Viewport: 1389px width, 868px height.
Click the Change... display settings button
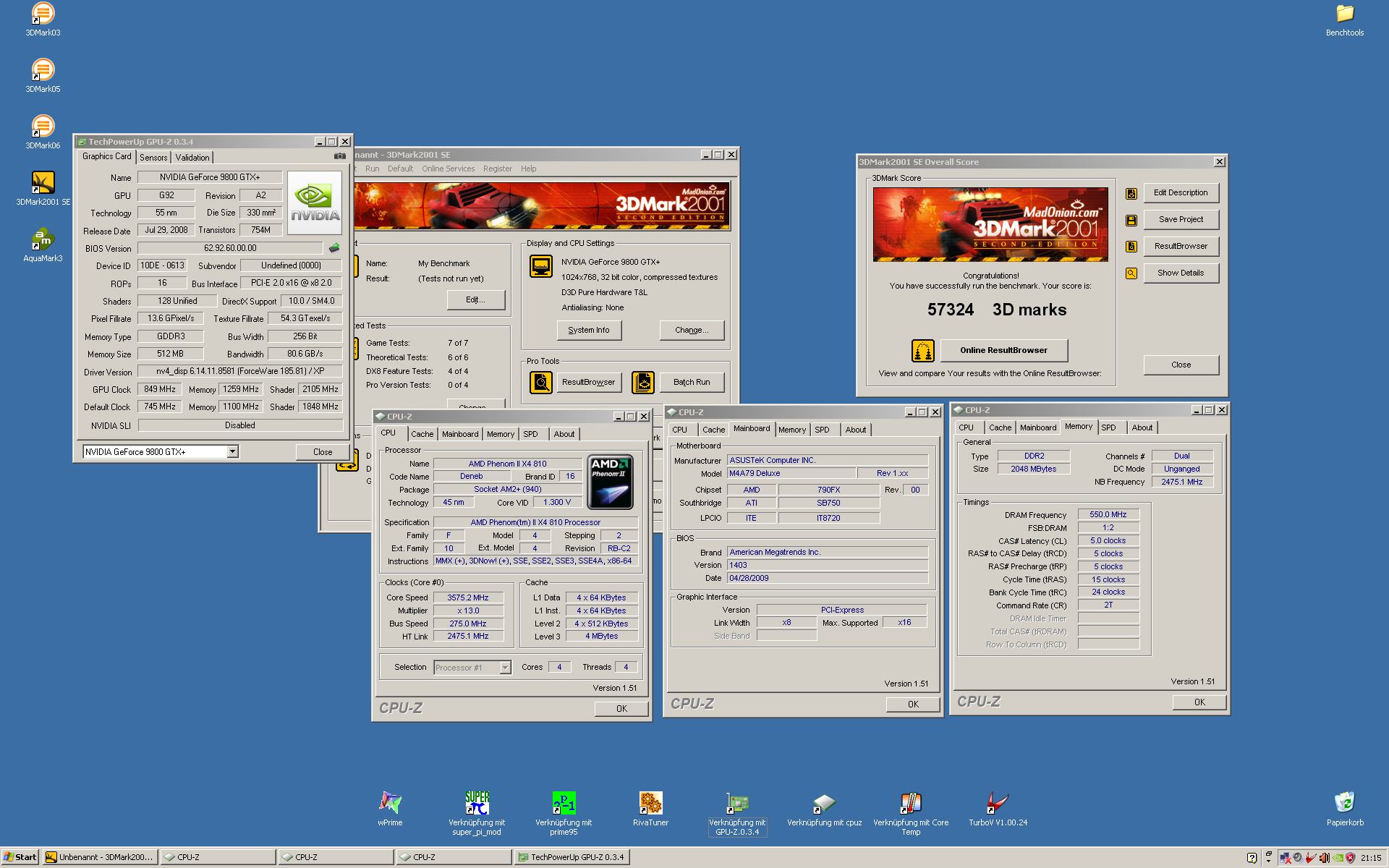pos(692,330)
